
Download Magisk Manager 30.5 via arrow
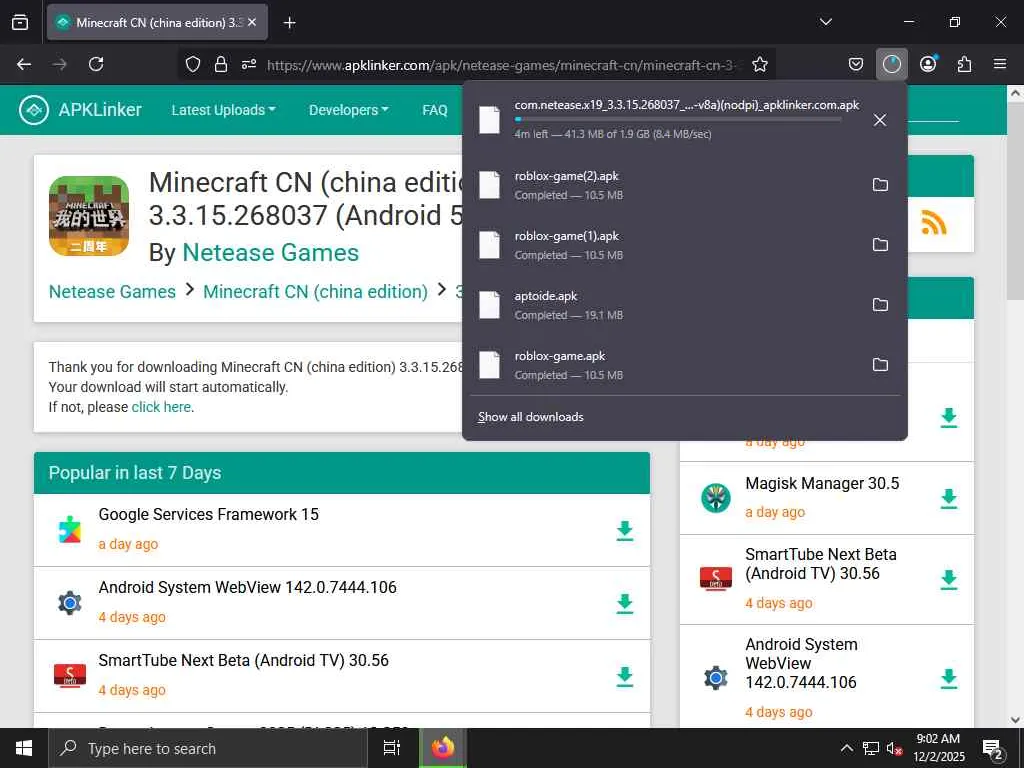pyautogui.click(x=949, y=498)
